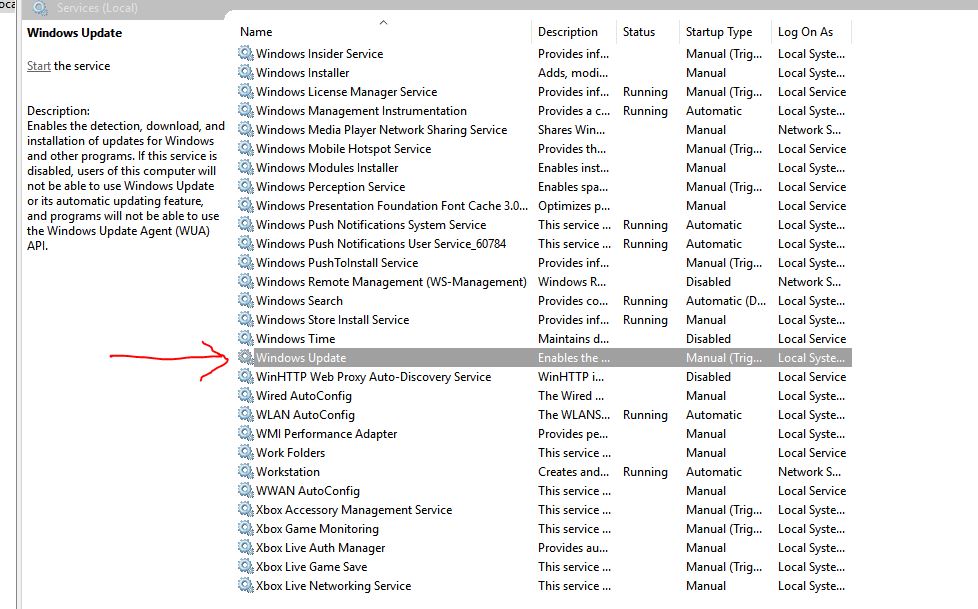Screen dimensions: 978x609
Task: Click the Windows Update heading in the details pane
Action: pos(74,32)
